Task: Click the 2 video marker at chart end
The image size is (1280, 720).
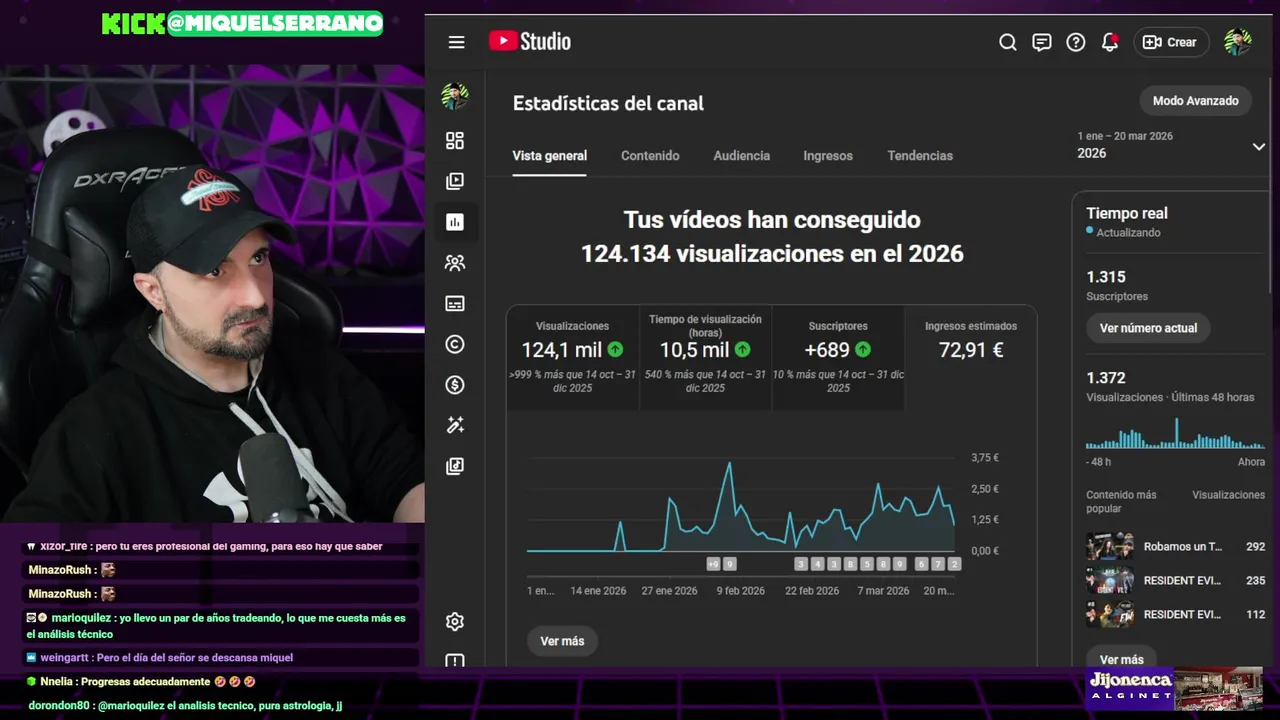Action: [954, 564]
